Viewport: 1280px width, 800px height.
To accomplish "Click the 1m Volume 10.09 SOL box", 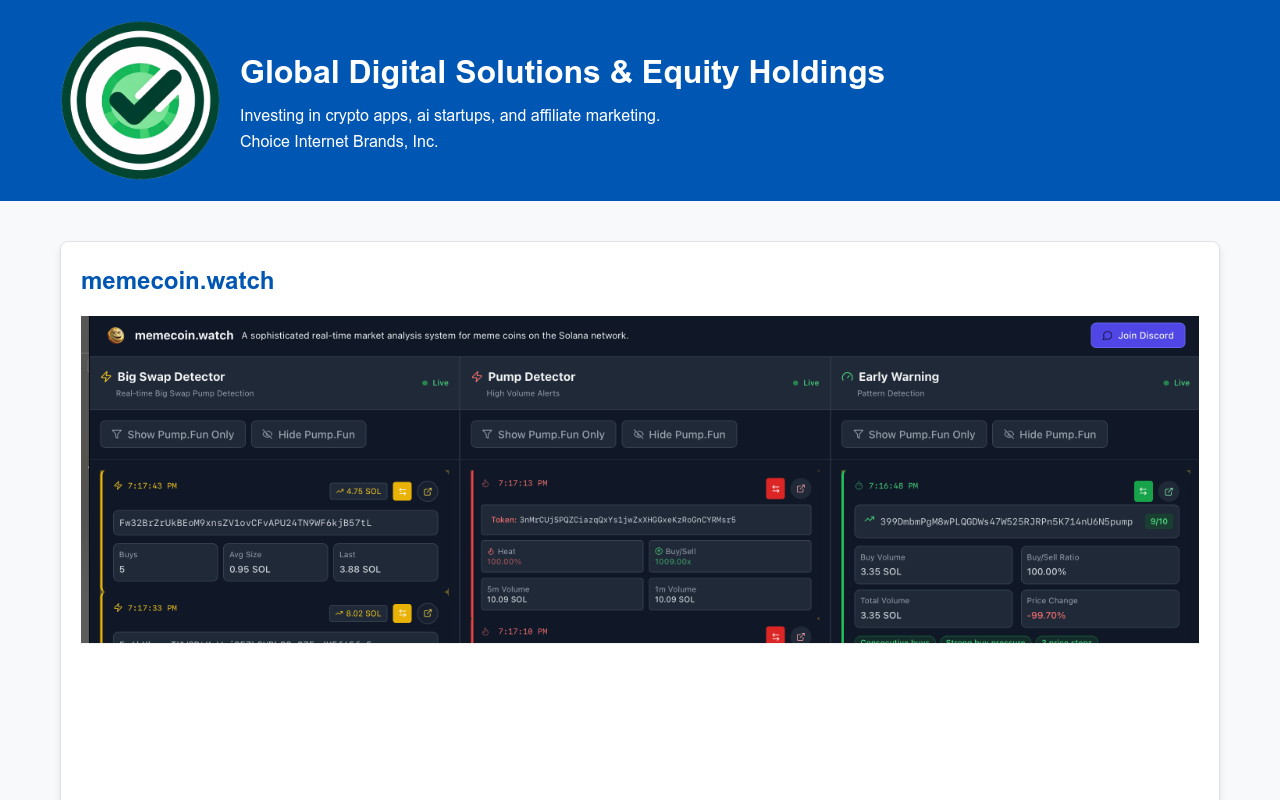I will click(730, 594).
